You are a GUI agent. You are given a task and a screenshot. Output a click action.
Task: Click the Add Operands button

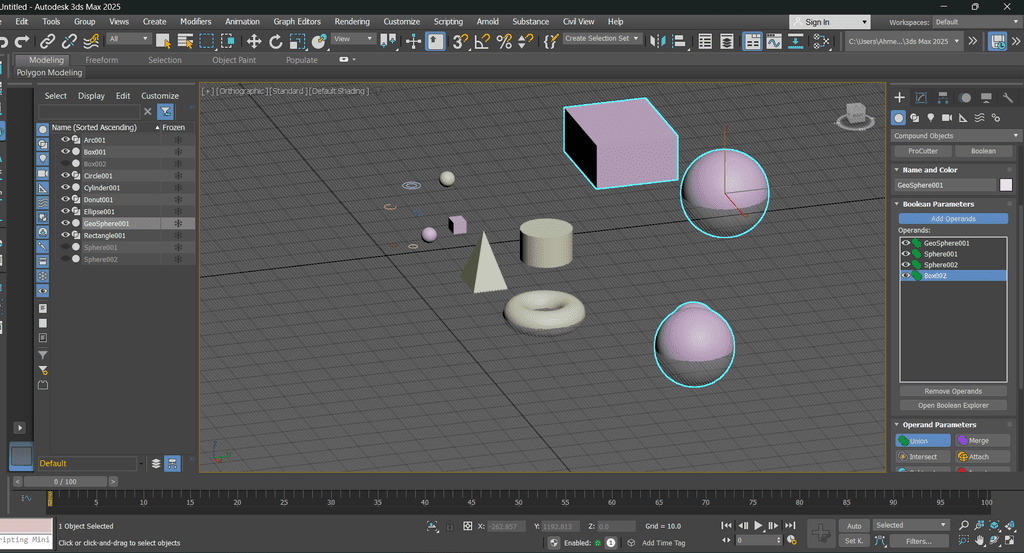click(953, 219)
